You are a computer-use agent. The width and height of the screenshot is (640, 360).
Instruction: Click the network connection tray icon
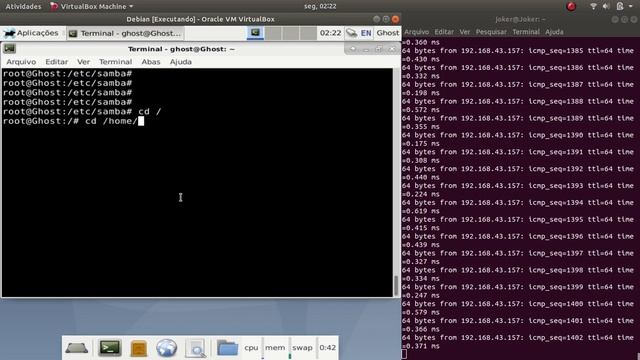[x=351, y=33]
